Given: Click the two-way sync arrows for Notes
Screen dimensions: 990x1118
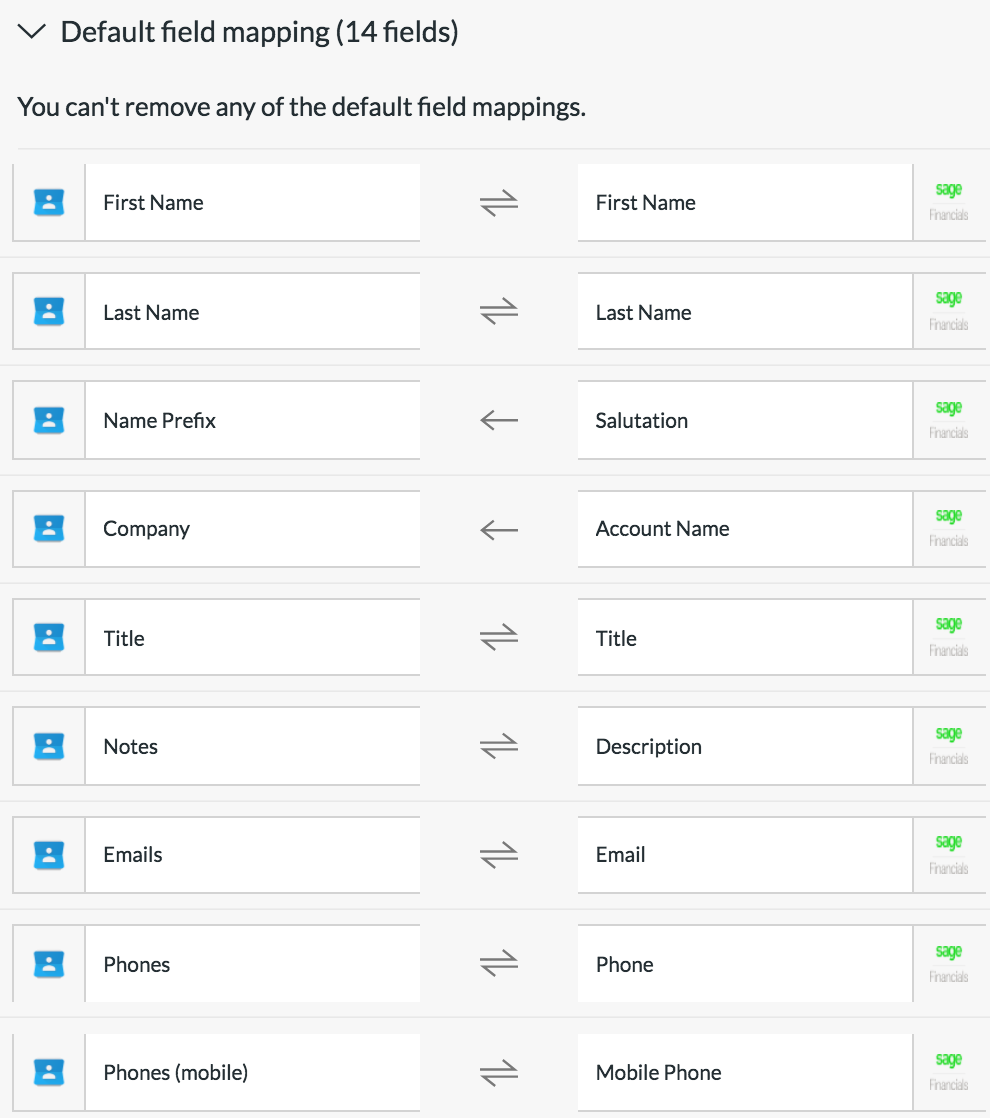Looking at the screenshot, I should [x=499, y=746].
